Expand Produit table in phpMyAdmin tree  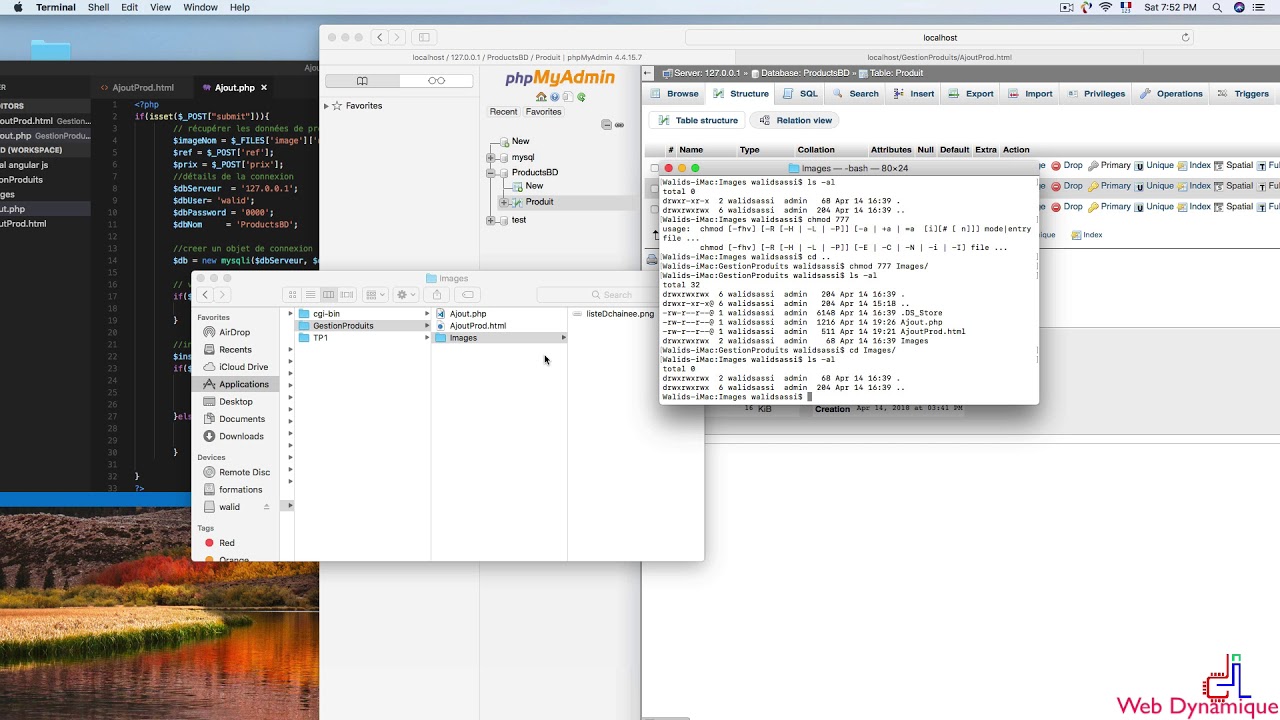click(505, 203)
